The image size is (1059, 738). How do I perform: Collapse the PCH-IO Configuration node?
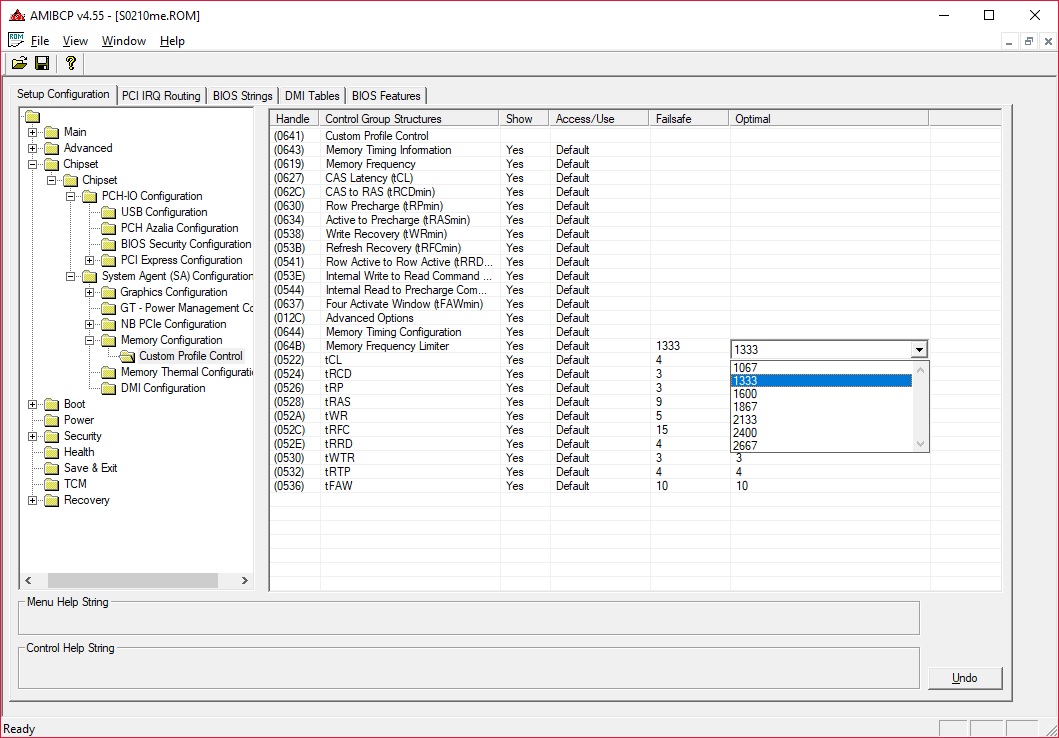tap(70, 196)
